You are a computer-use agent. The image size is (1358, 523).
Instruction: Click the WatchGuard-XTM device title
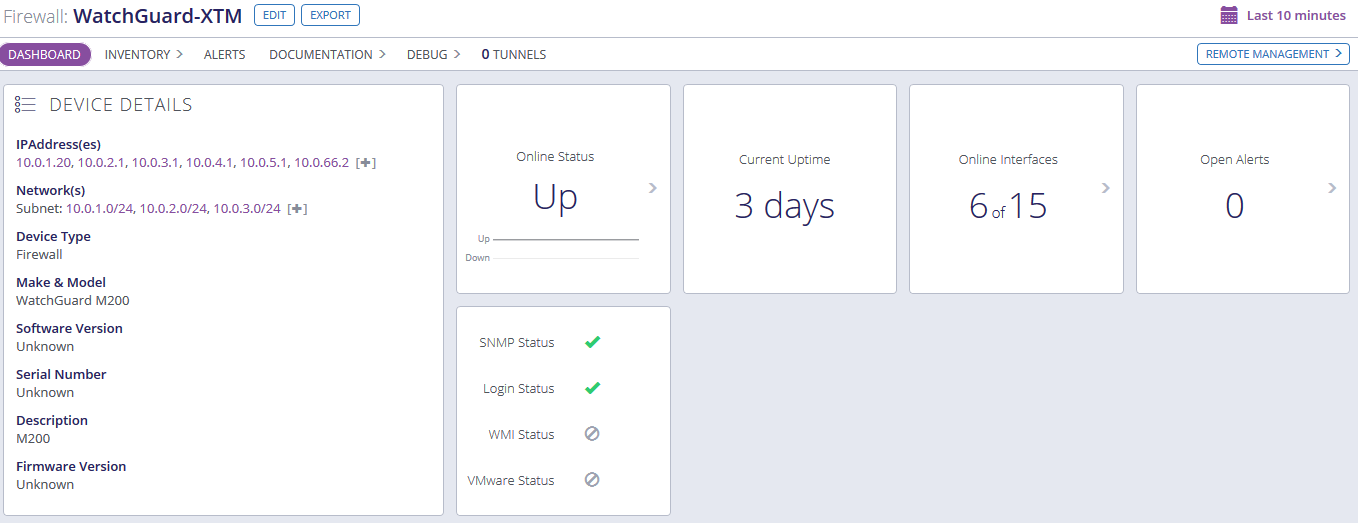point(158,15)
